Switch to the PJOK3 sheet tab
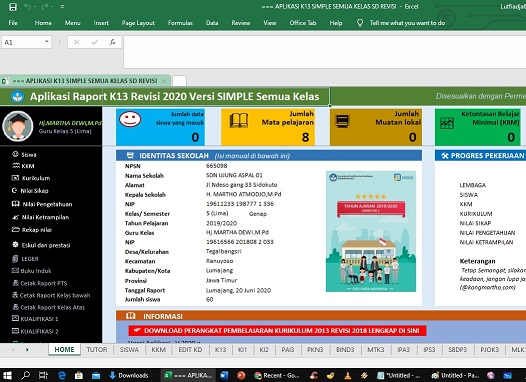 pyautogui.click(x=489, y=349)
